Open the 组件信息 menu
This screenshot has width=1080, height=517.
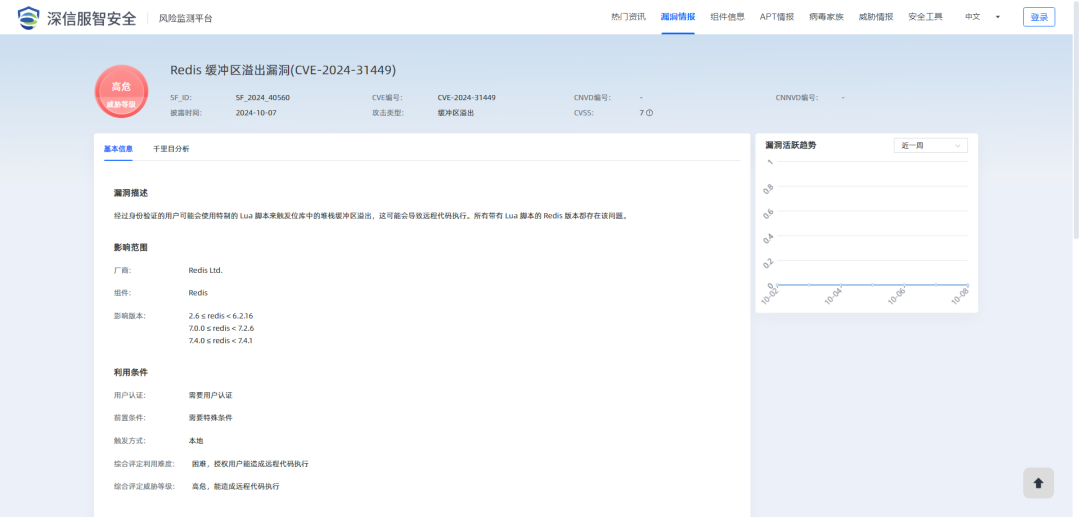[x=727, y=17]
